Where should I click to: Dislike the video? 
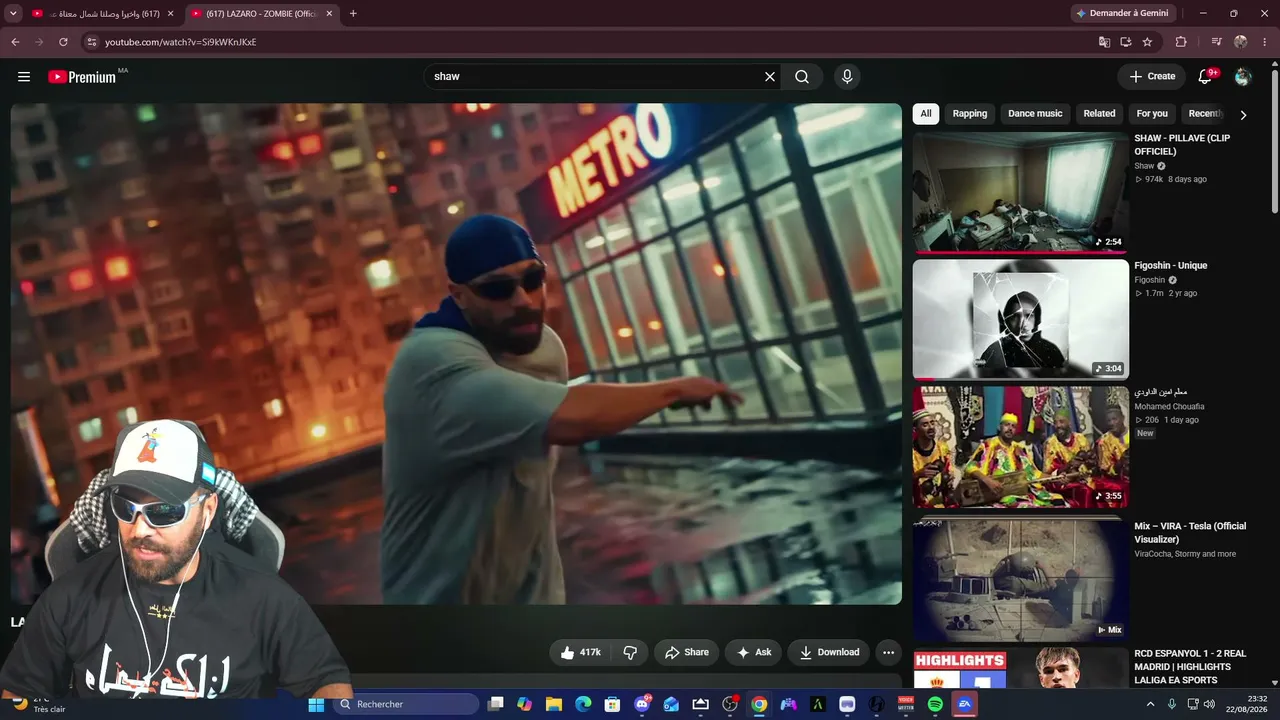[x=630, y=652]
